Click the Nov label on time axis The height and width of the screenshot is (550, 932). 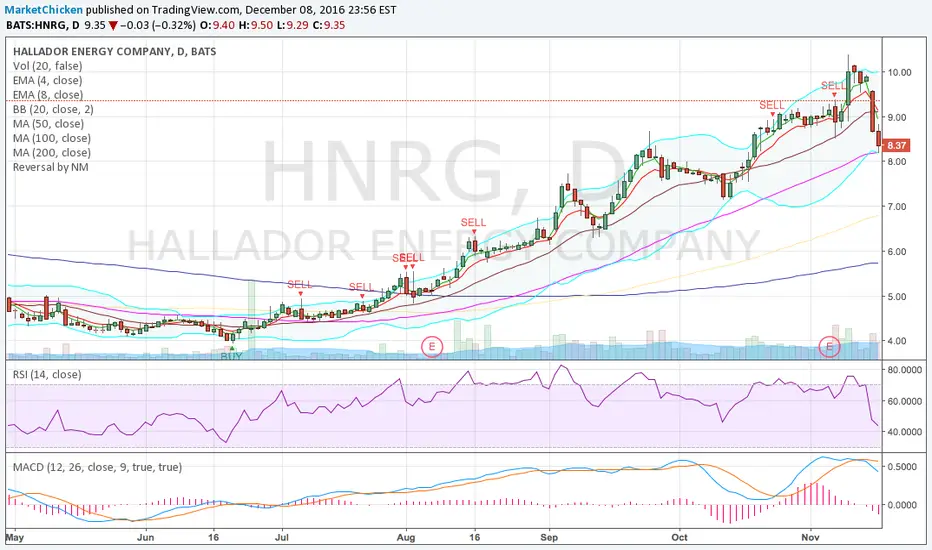(810, 538)
